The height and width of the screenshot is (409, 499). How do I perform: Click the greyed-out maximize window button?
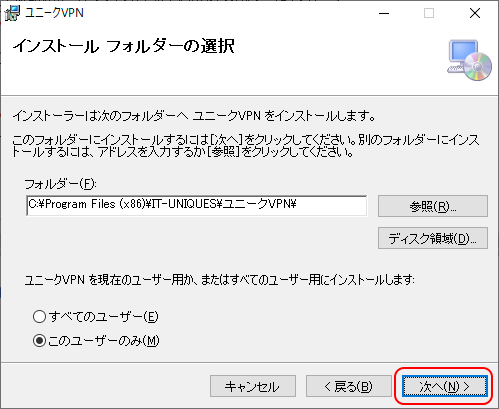click(429, 13)
